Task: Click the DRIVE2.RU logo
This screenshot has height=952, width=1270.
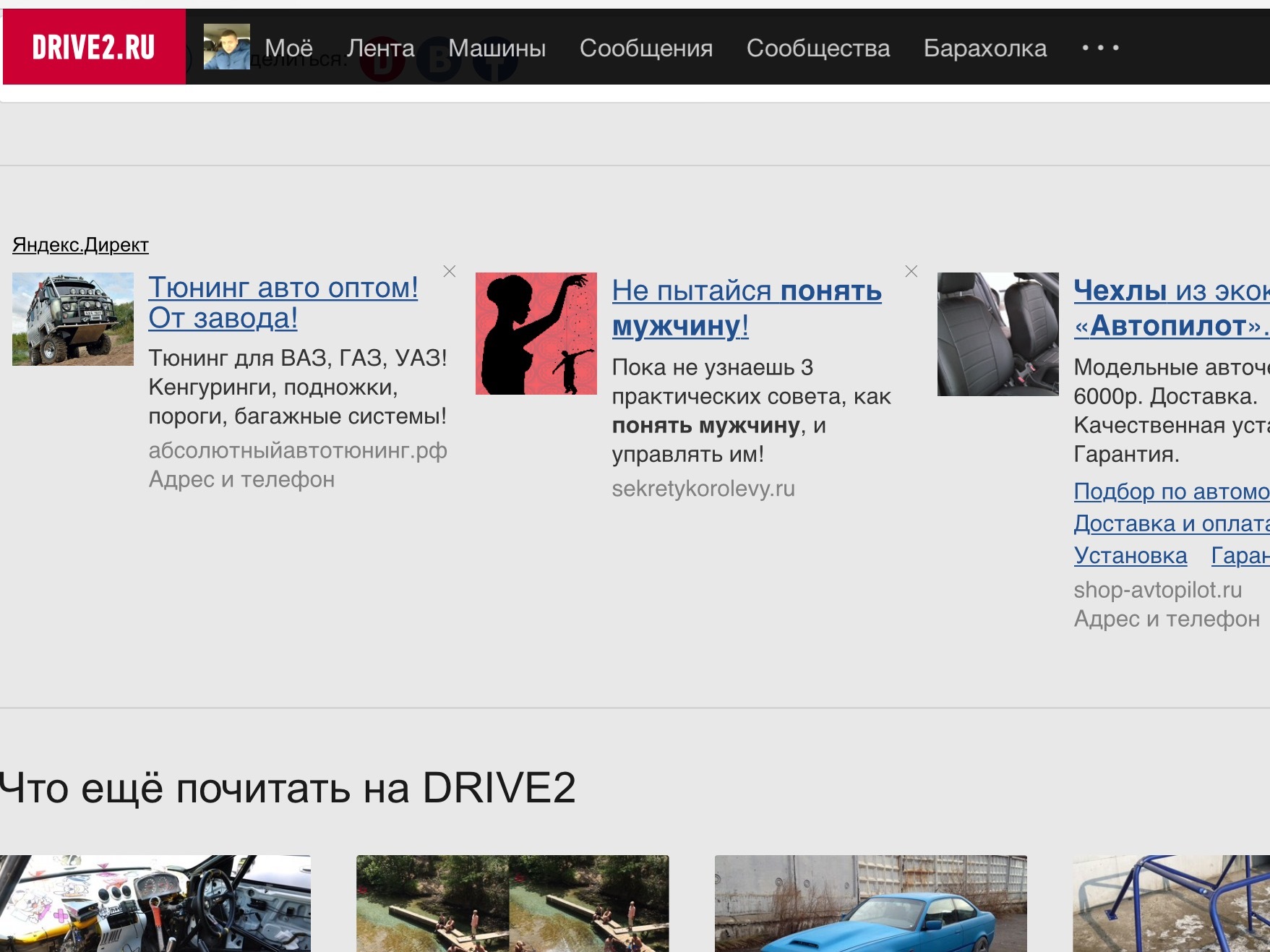Action: pos(94,47)
